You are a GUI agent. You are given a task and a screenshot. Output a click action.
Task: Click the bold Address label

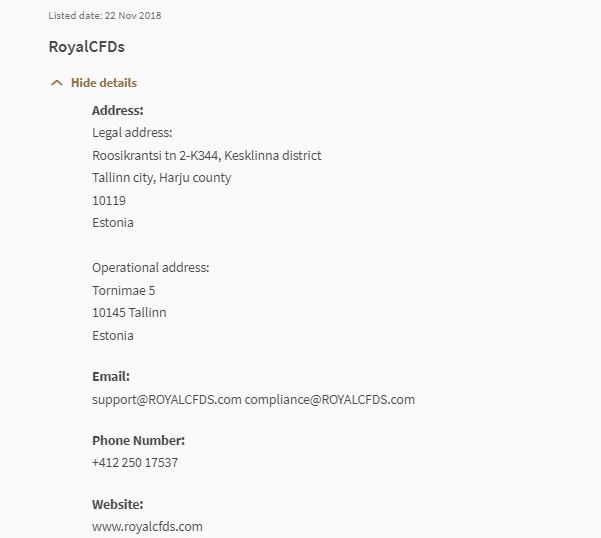[118, 111]
